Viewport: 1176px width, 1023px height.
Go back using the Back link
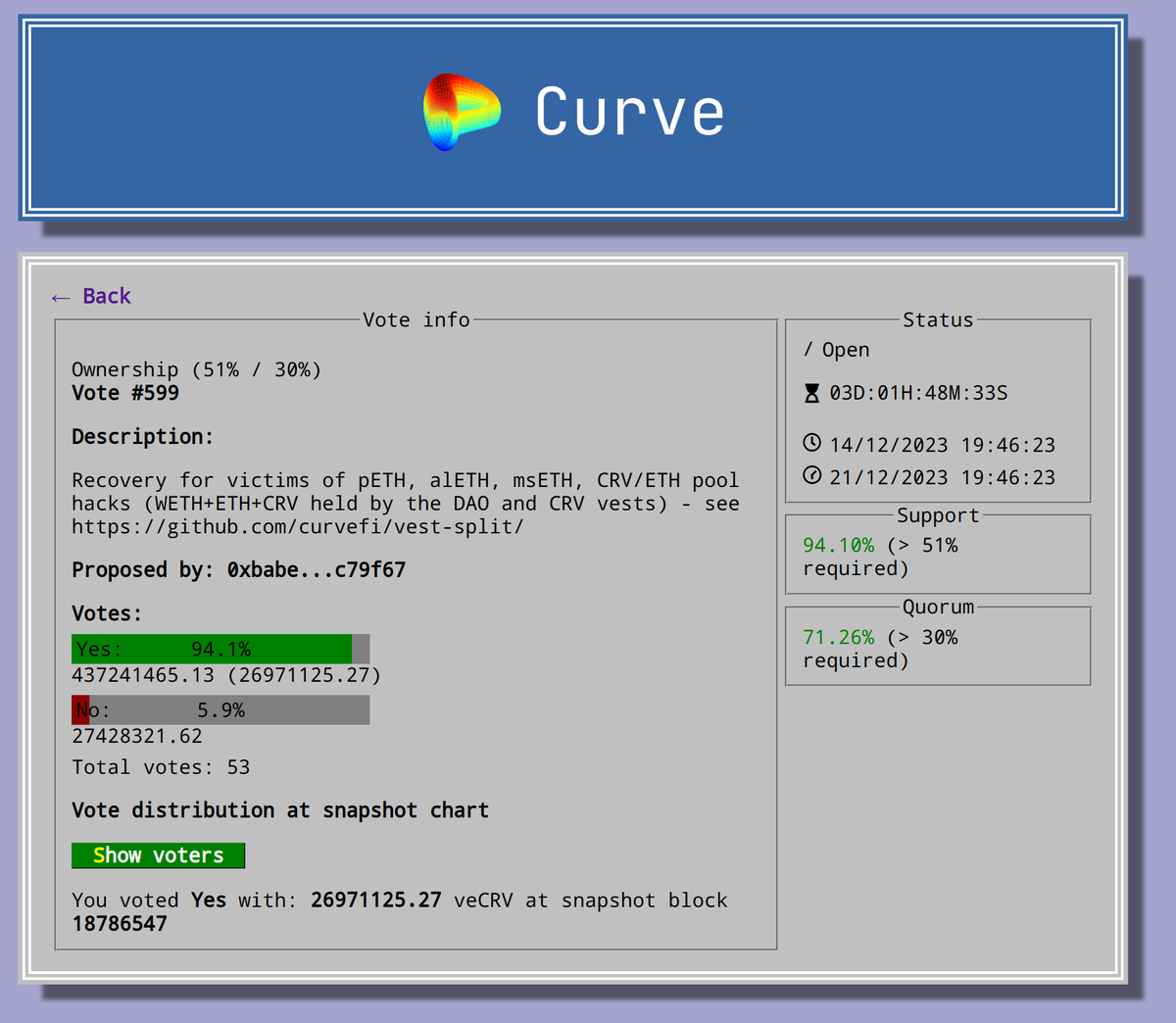point(91,296)
